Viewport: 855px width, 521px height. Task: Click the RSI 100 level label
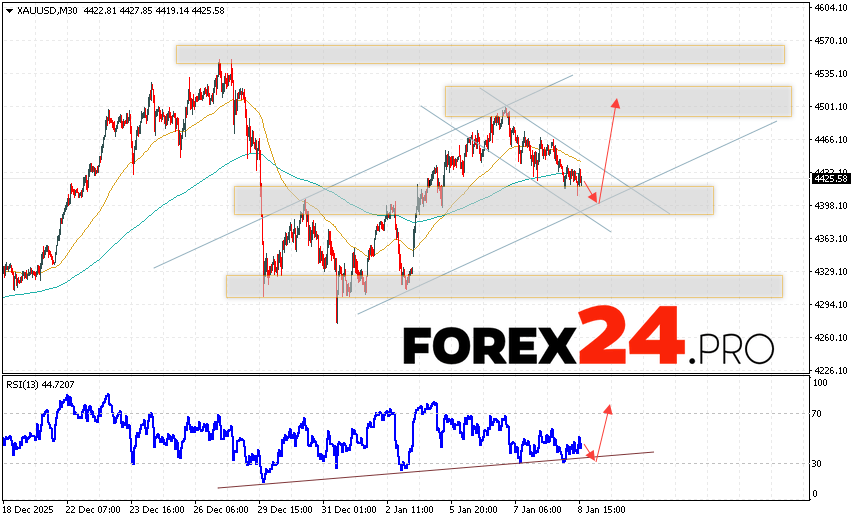click(820, 383)
